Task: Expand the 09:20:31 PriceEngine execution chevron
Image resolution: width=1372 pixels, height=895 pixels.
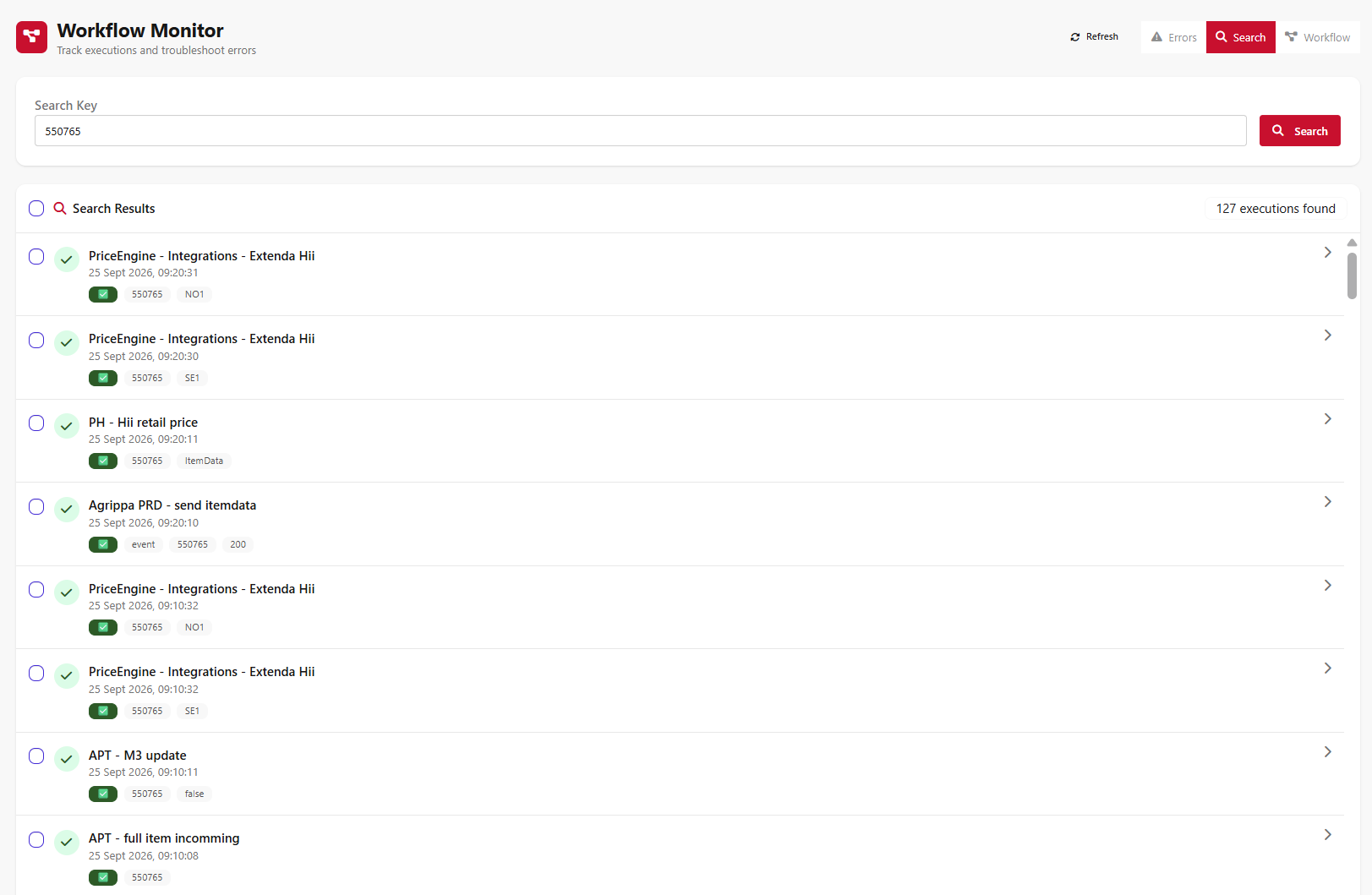Action: [1327, 253]
